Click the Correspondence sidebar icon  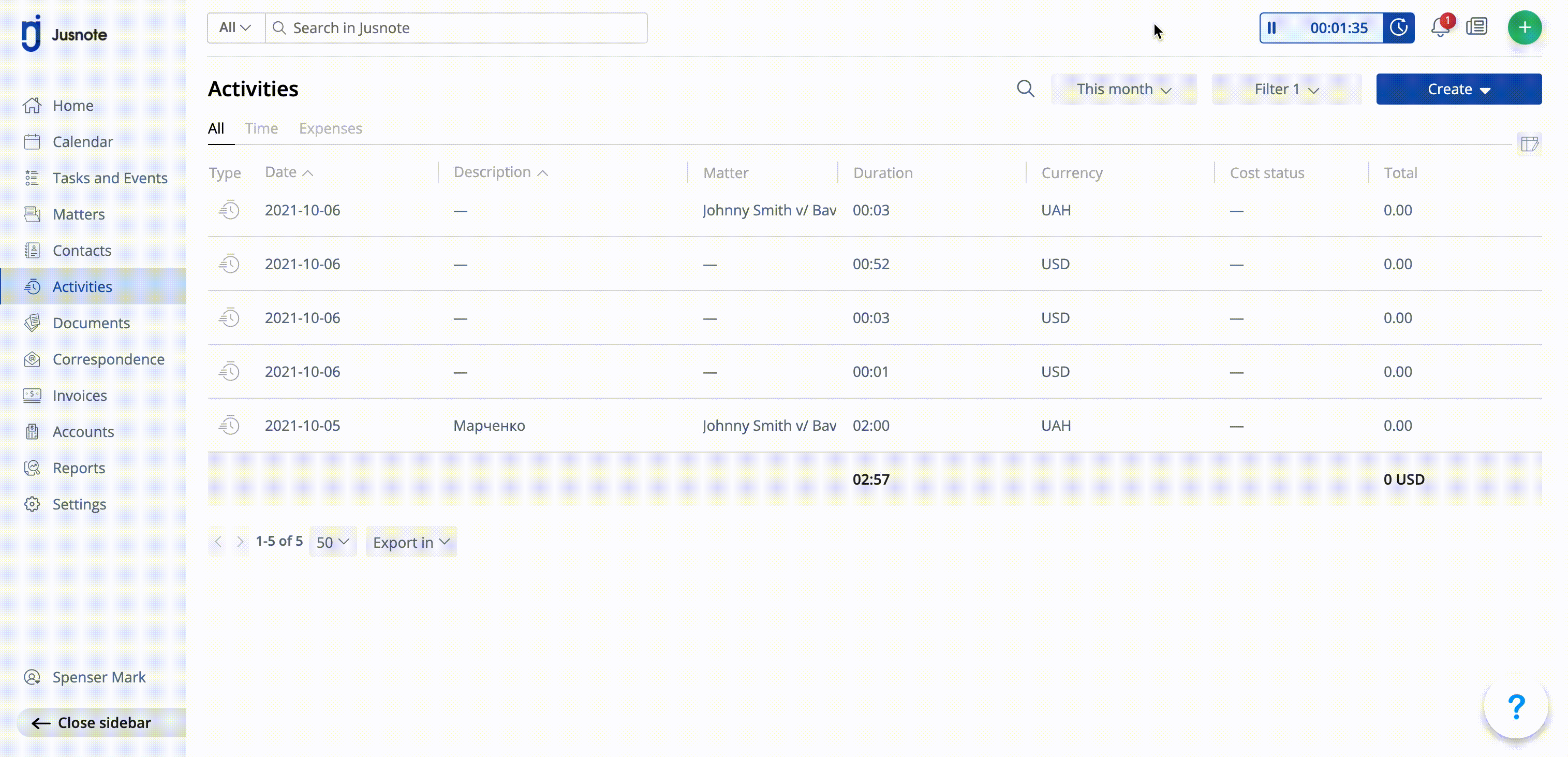coord(32,359)
